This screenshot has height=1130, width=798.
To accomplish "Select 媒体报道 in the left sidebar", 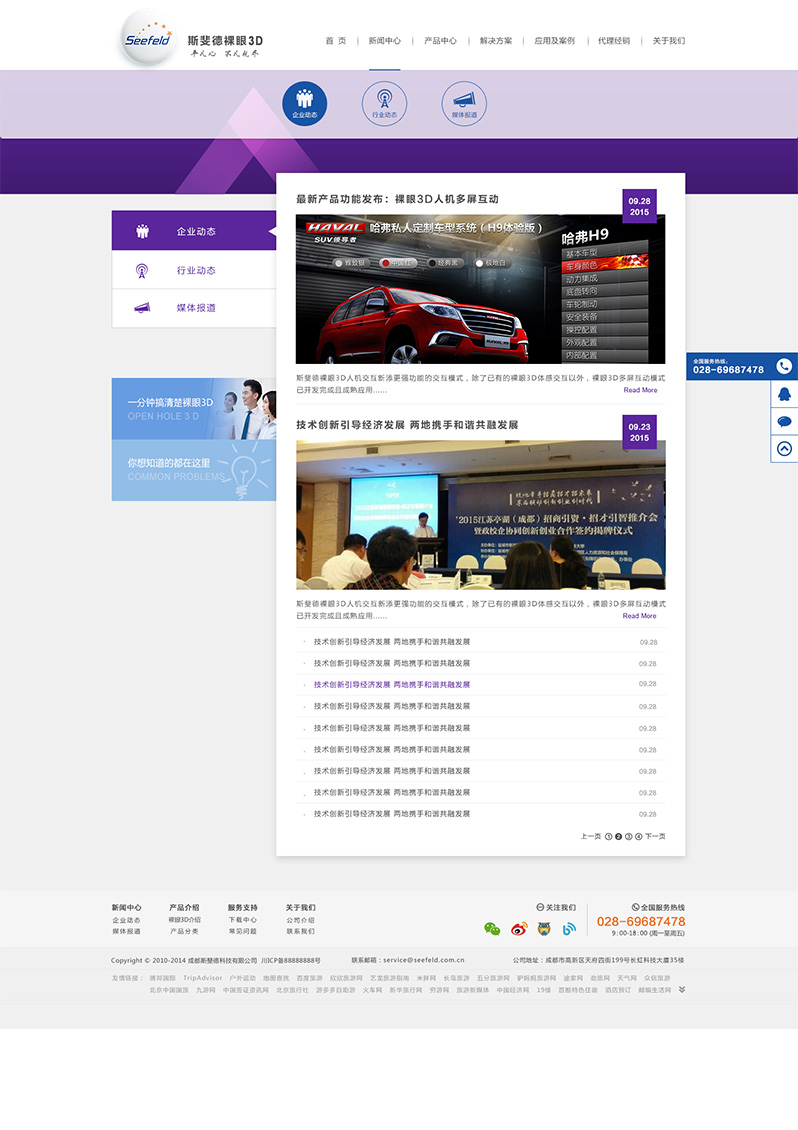I will click(x=195, y=308).
